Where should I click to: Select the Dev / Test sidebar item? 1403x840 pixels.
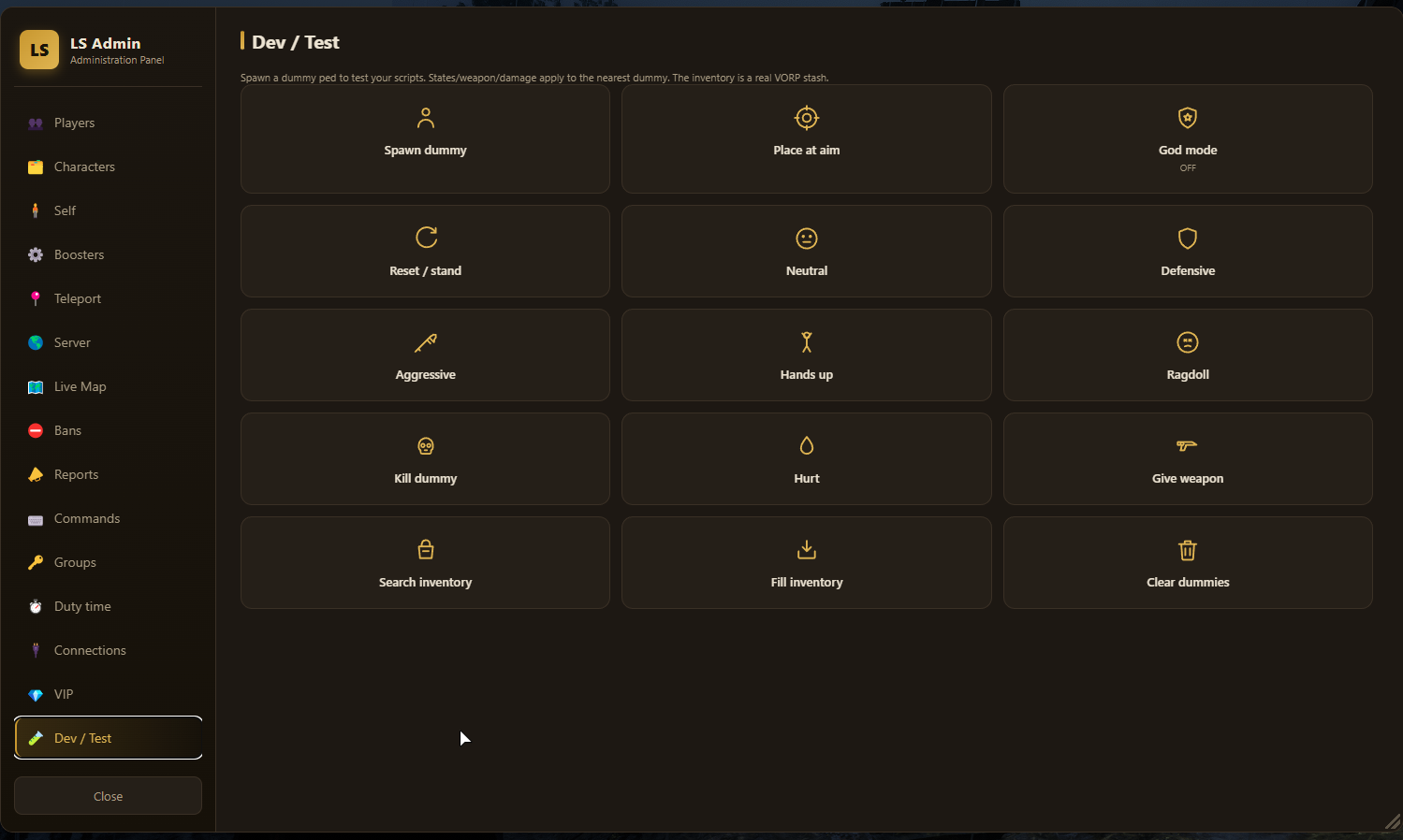pyautogui.click(x=108, y=738)
